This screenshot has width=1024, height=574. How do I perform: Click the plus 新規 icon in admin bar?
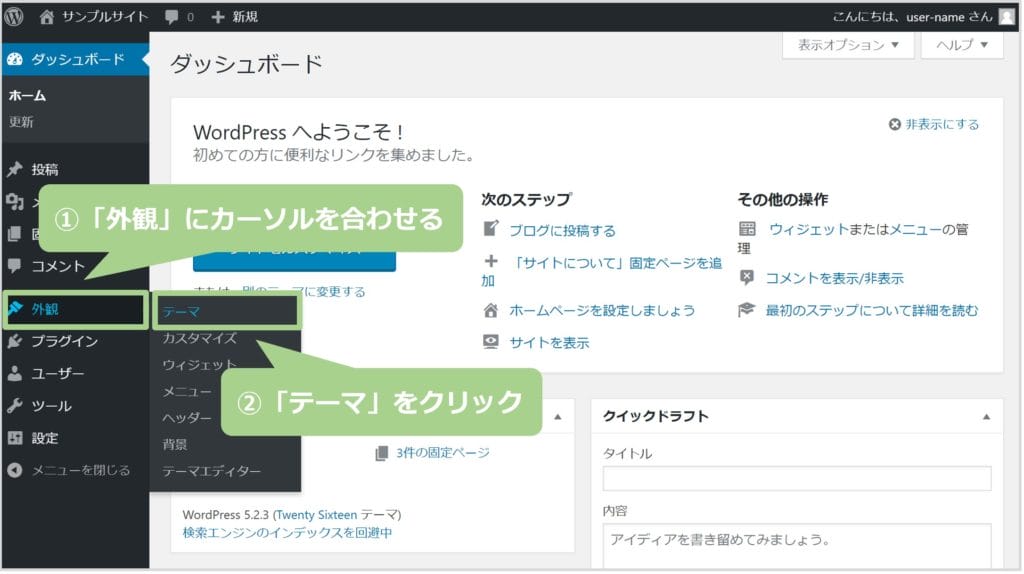coord(218,16)
